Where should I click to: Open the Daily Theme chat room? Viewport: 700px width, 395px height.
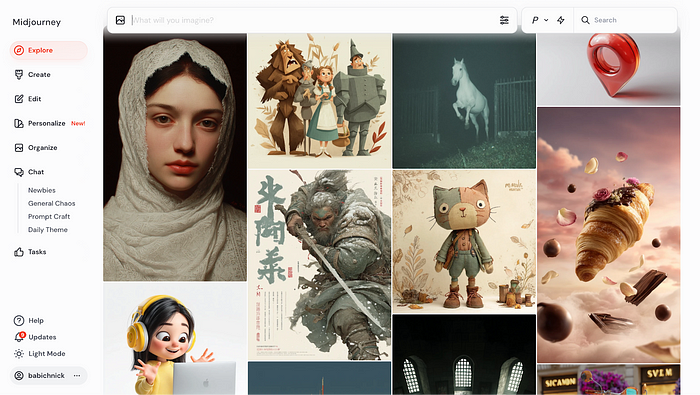click(x=48, y=230)
